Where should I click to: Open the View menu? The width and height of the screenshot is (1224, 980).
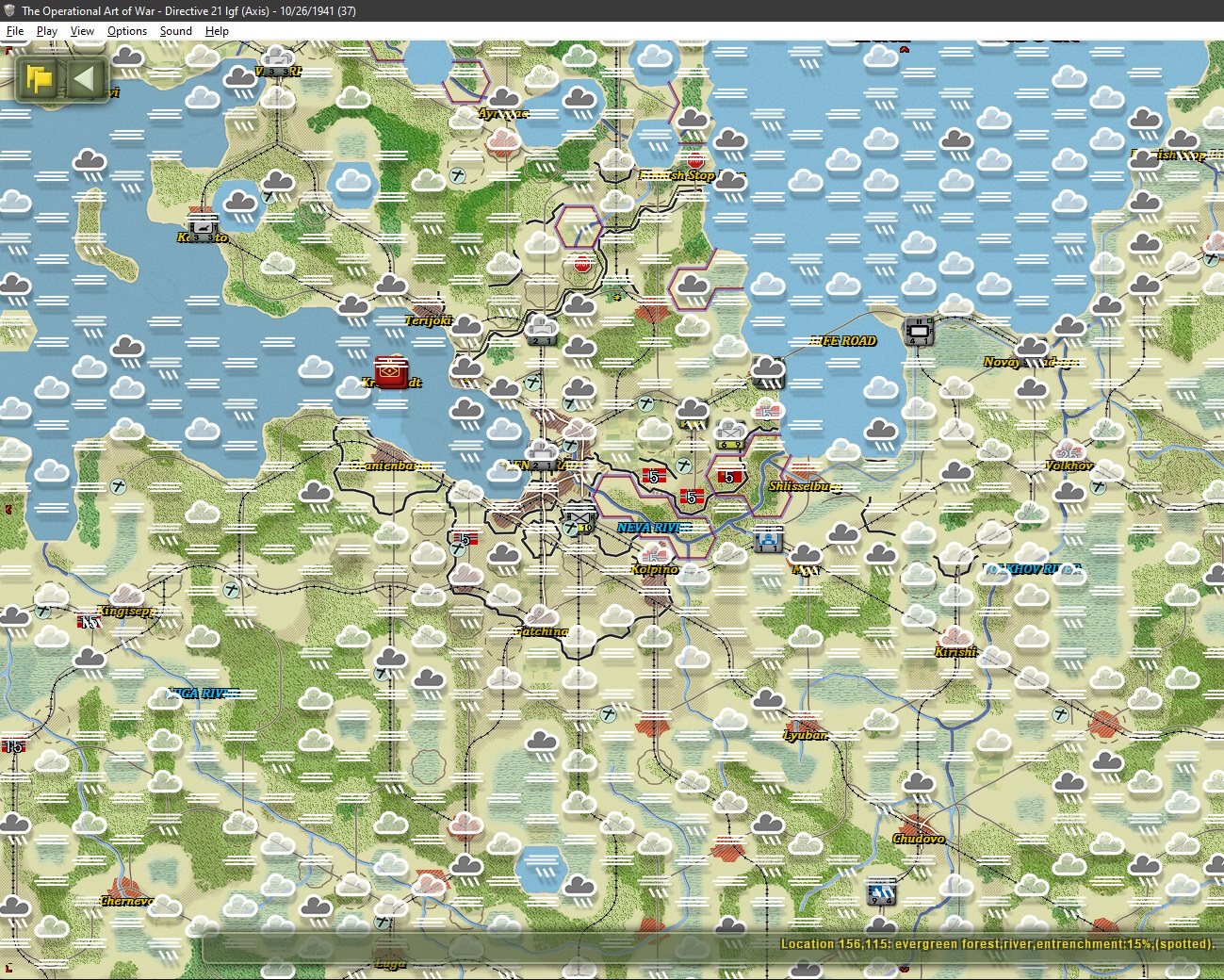(x=82, y=31)
